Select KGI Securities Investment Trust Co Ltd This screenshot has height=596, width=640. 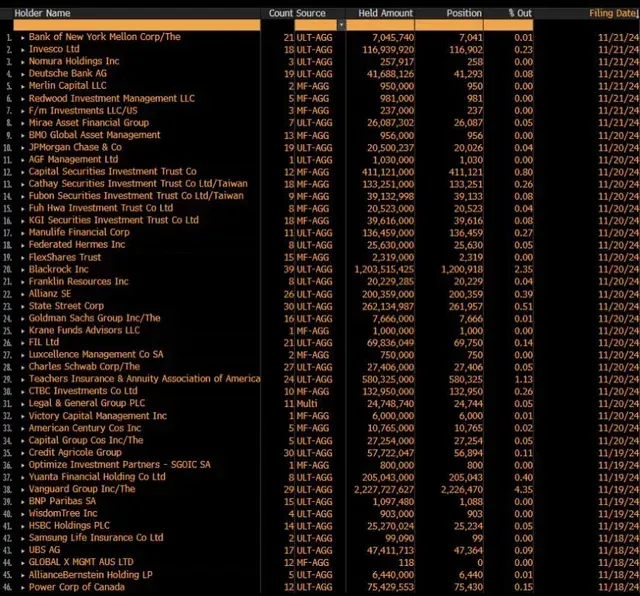(113, 220)
